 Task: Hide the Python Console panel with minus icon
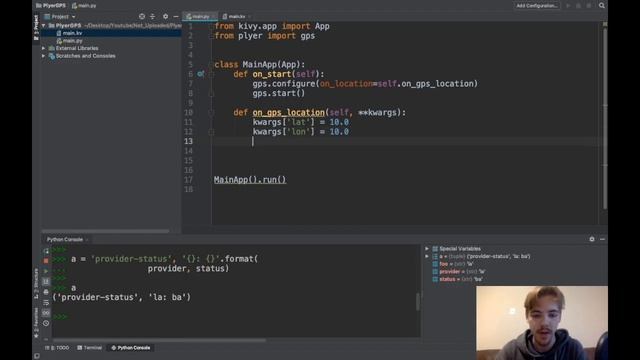[602, 239]
